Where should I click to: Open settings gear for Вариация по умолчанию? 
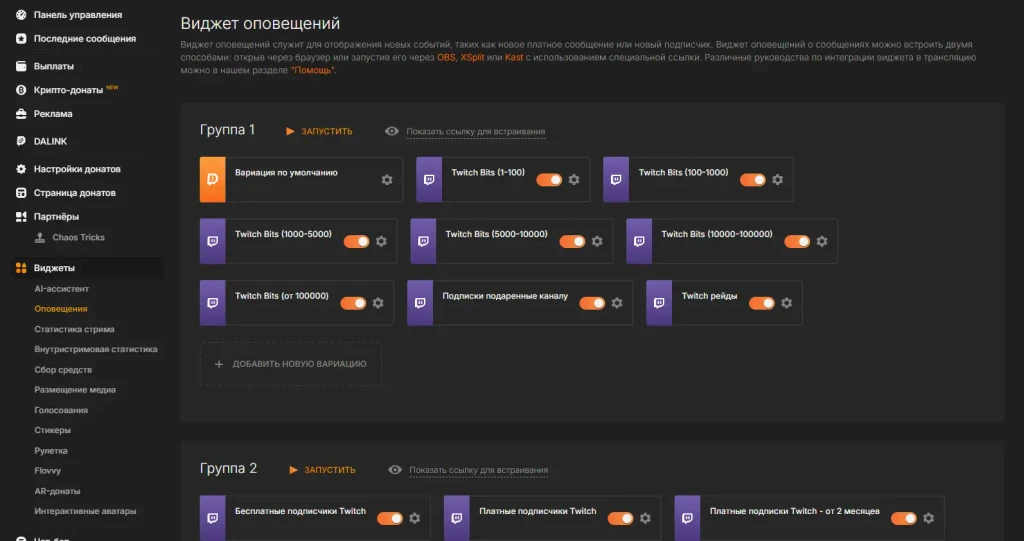(387, 180)
